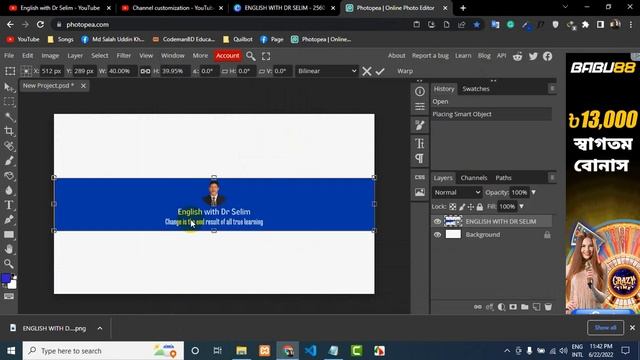Open the History panel menu button
Screen dimensions: 640x360
click(x=552, y=89)
